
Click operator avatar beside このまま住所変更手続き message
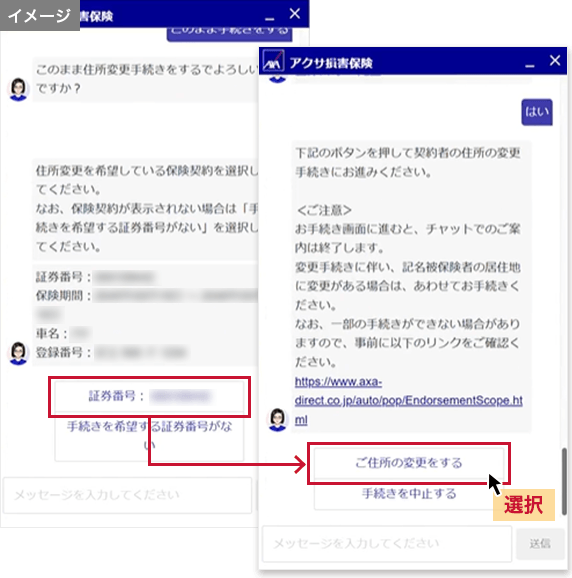[x=18, y=89]
